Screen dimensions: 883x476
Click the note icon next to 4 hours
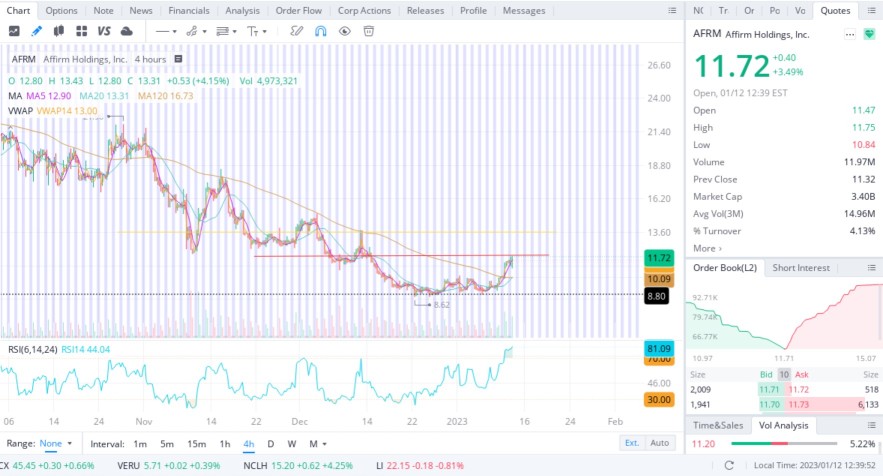178,59
